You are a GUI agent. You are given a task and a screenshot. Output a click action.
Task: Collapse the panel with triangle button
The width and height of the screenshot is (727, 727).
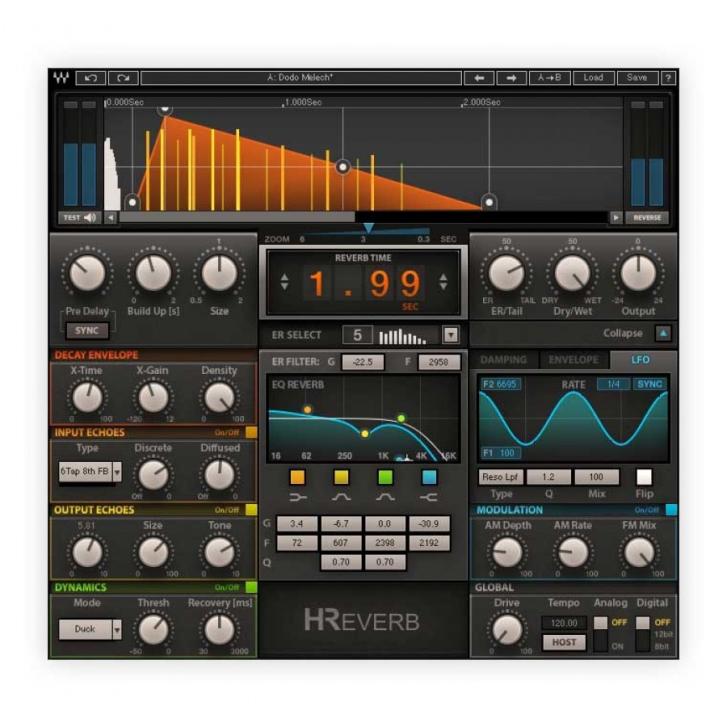coord(663,333)
